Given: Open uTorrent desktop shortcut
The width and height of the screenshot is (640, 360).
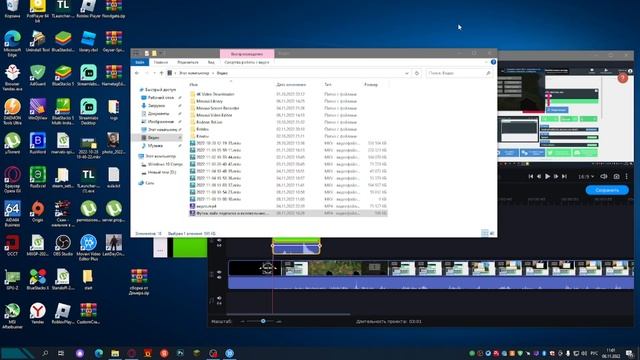Looking at the screenshot, I should [x=12, y=144].
